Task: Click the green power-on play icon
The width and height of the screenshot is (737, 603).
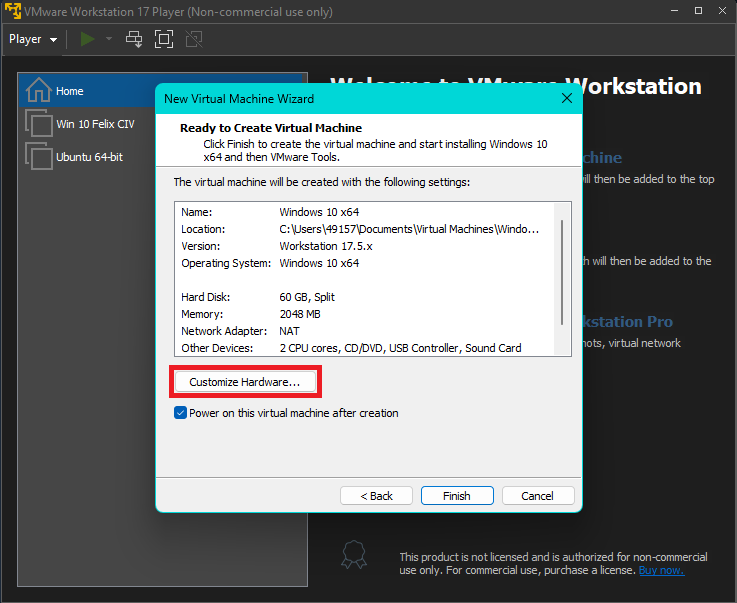Action: pyautogui.click(x=87, y=39)
